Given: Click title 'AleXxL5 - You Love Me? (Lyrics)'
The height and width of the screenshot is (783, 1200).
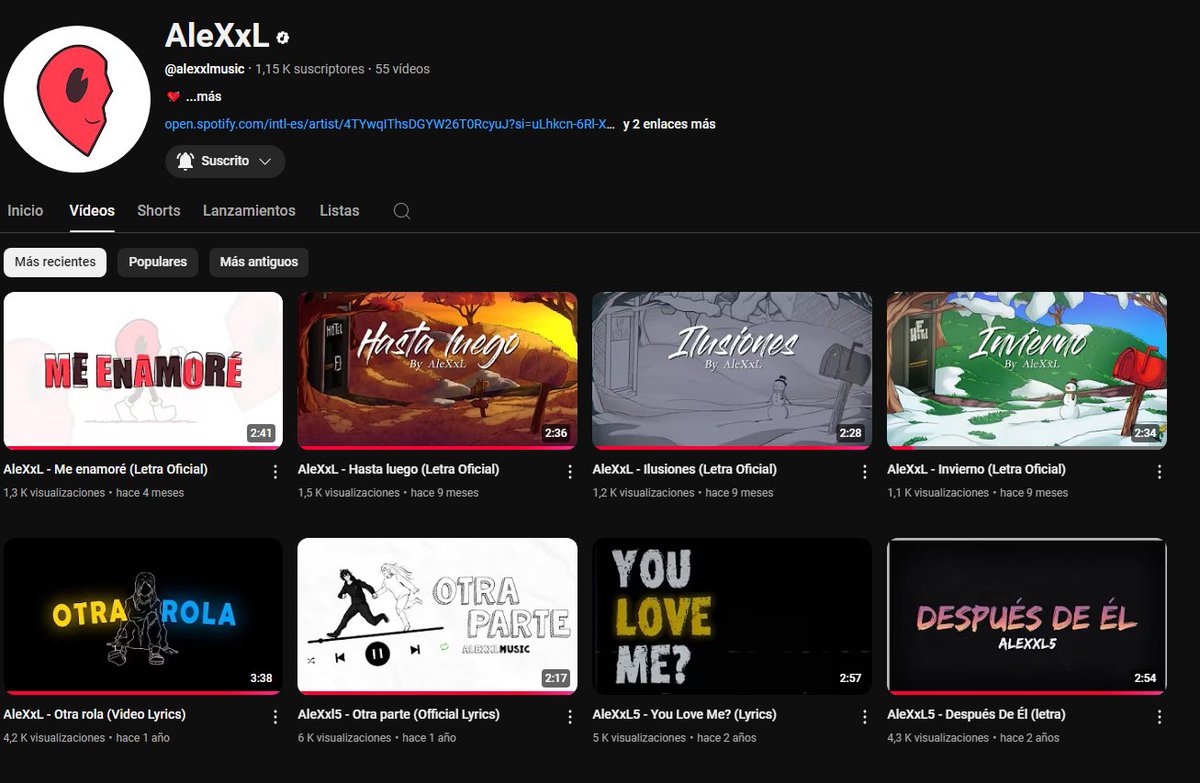Looking at the screenshot, I should (684, 714).
